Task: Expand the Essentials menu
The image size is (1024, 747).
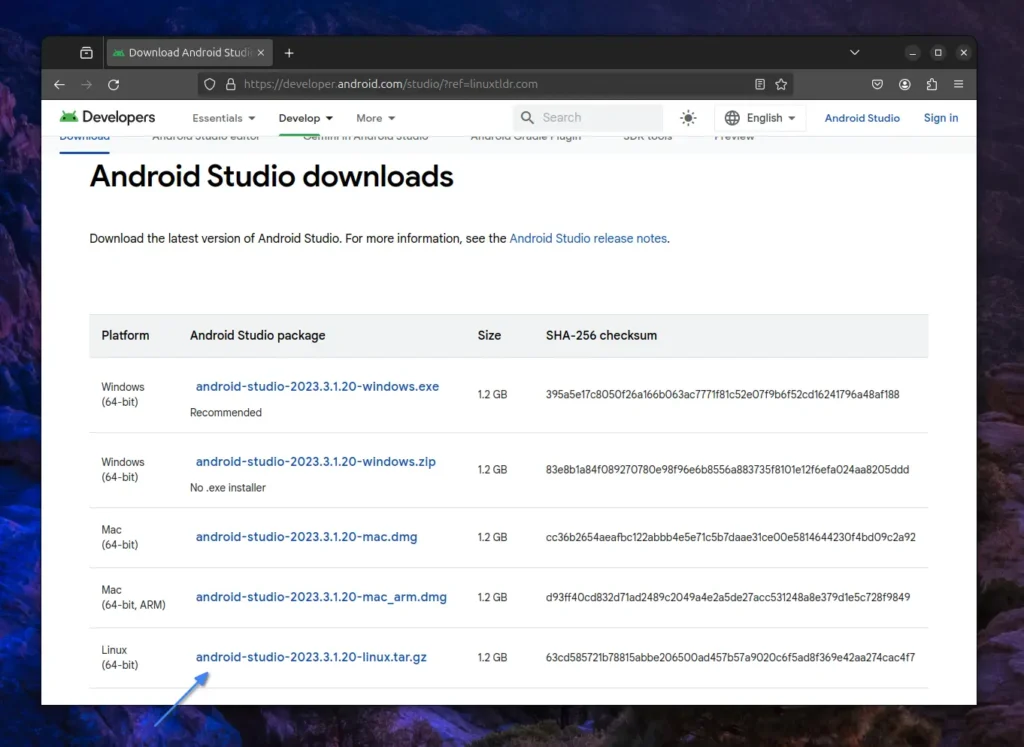Action: 223,118
